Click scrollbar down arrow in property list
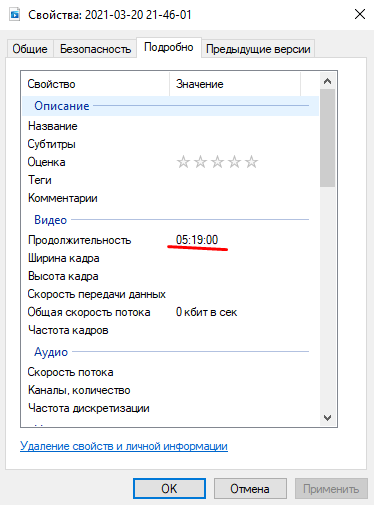Screen dimensions: 374x505 (327, 418)
